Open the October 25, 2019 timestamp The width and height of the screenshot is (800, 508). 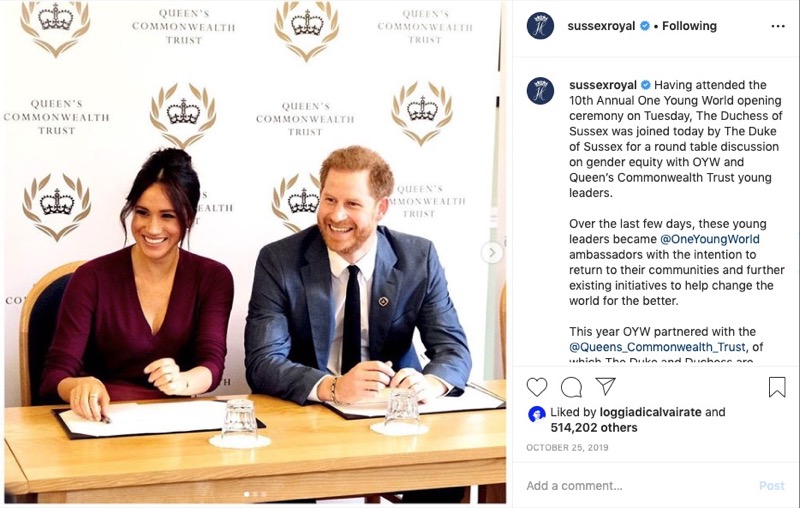[x=567, y=447]
